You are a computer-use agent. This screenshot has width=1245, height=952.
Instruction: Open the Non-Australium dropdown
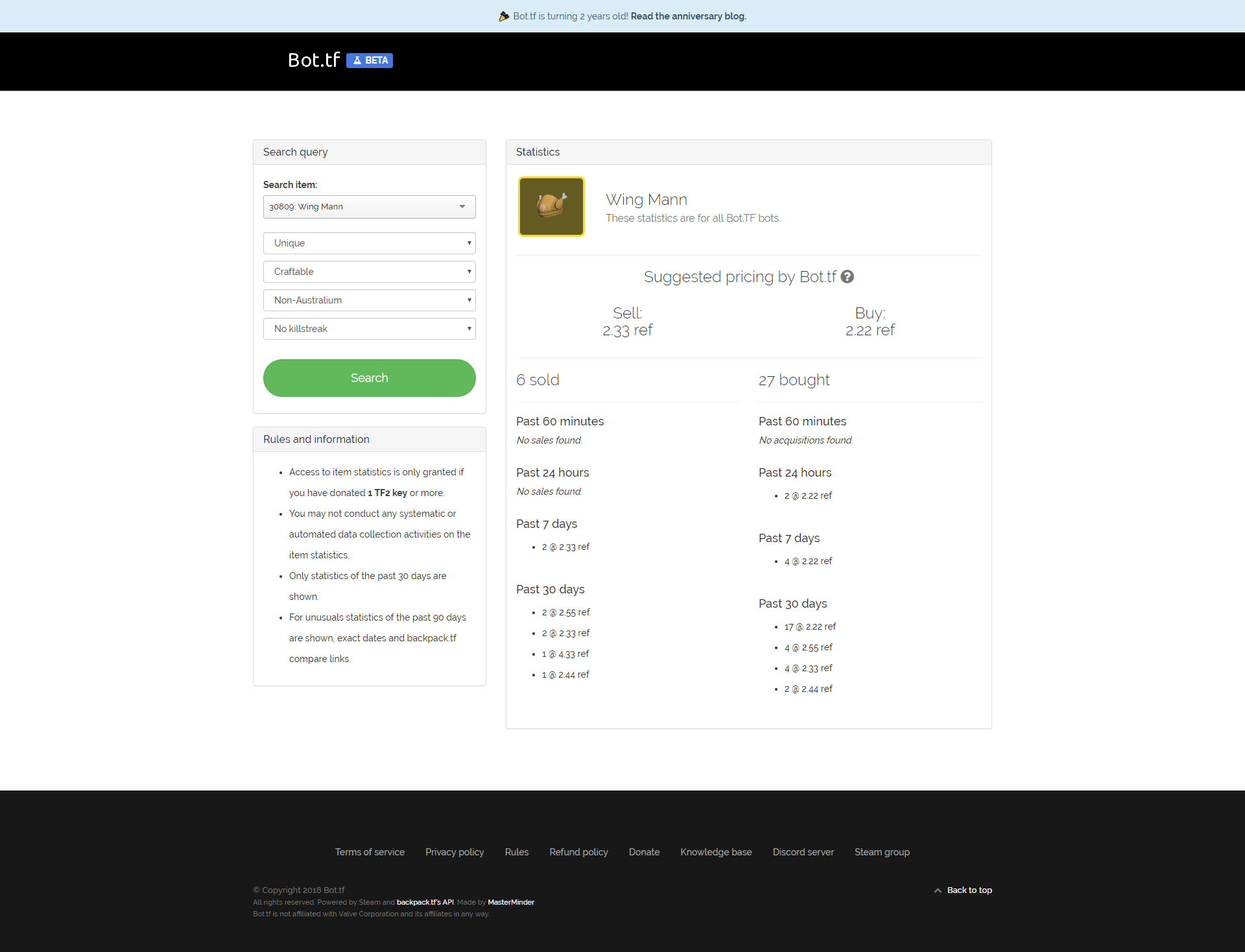click(369, 300)
